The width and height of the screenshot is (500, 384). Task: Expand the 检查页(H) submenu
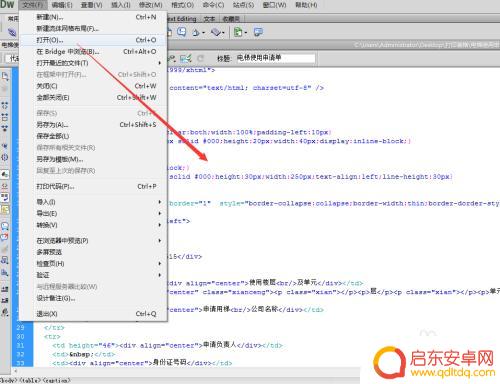[x=93, y=264]
